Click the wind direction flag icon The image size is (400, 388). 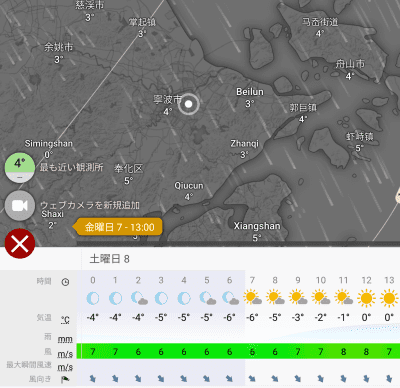[65, 379]
